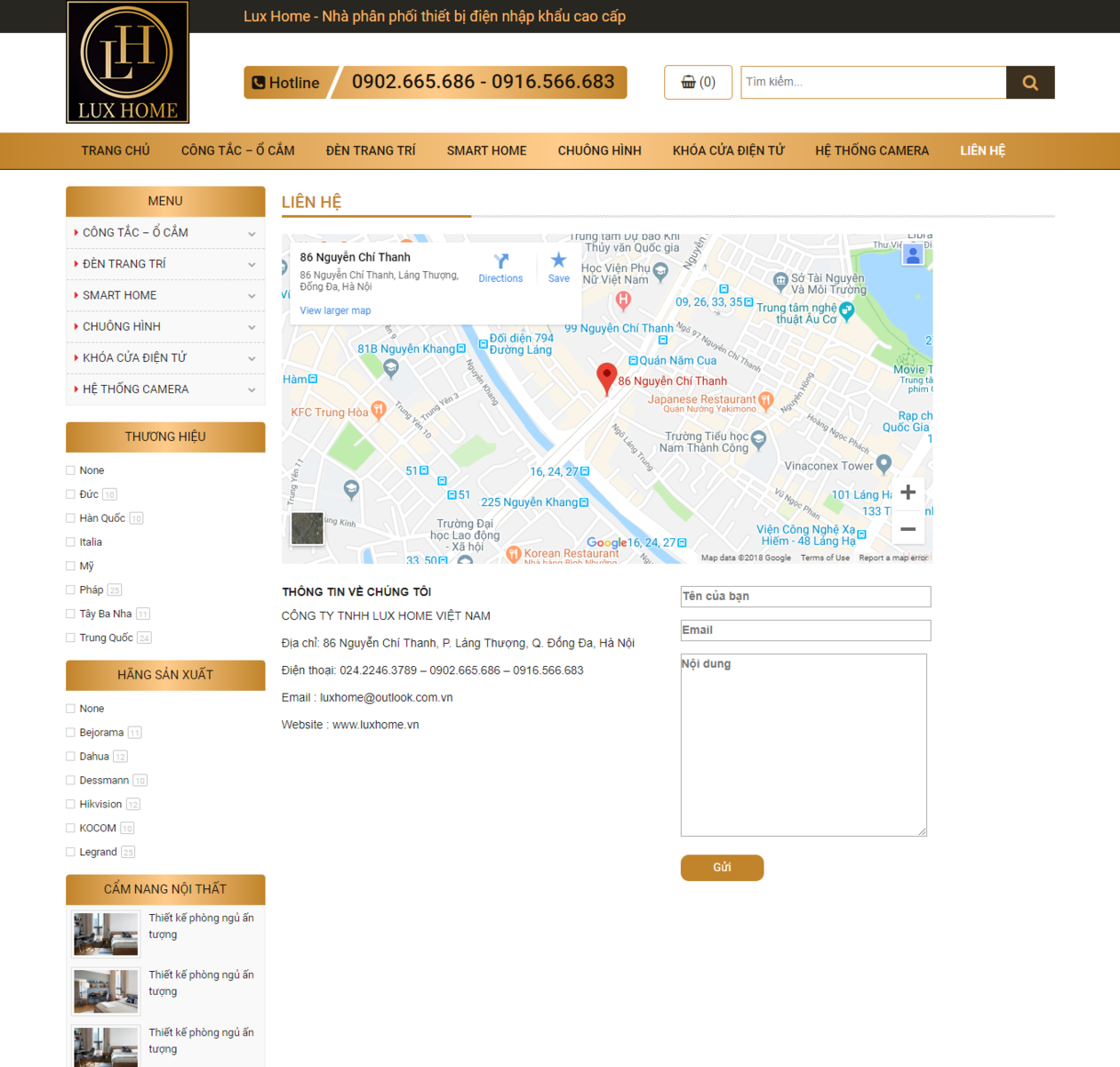This screenshot has width=1120, height=1067.
Task: Focus the Tên của bạn field
Action: pyautogui.click(x=805, y=597)
